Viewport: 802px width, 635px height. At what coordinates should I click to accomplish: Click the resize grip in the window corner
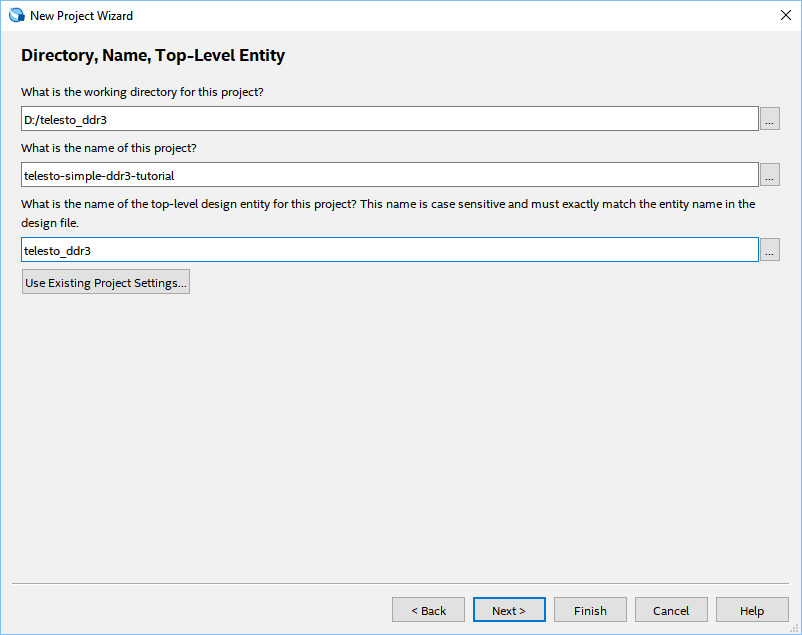tap(794, 628)
